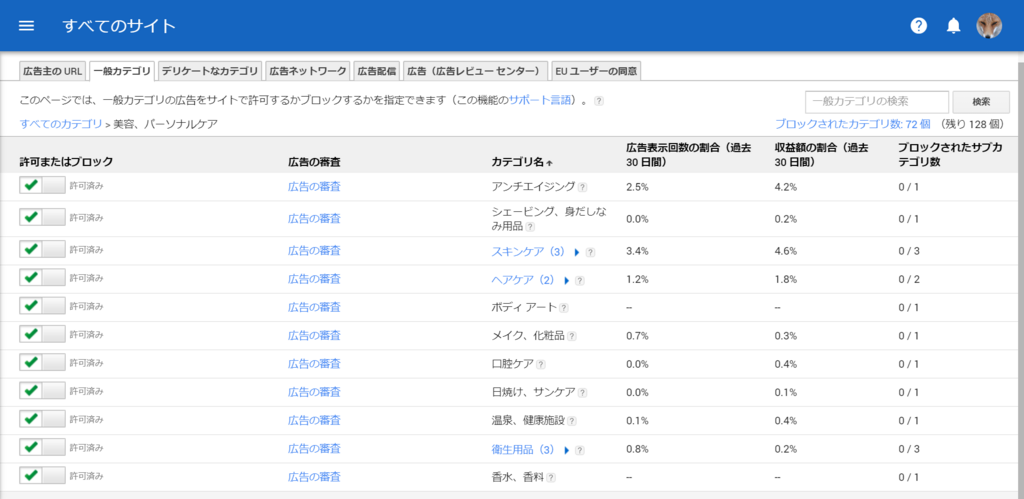Click the すべてのサイト header title

pos(120,26)
